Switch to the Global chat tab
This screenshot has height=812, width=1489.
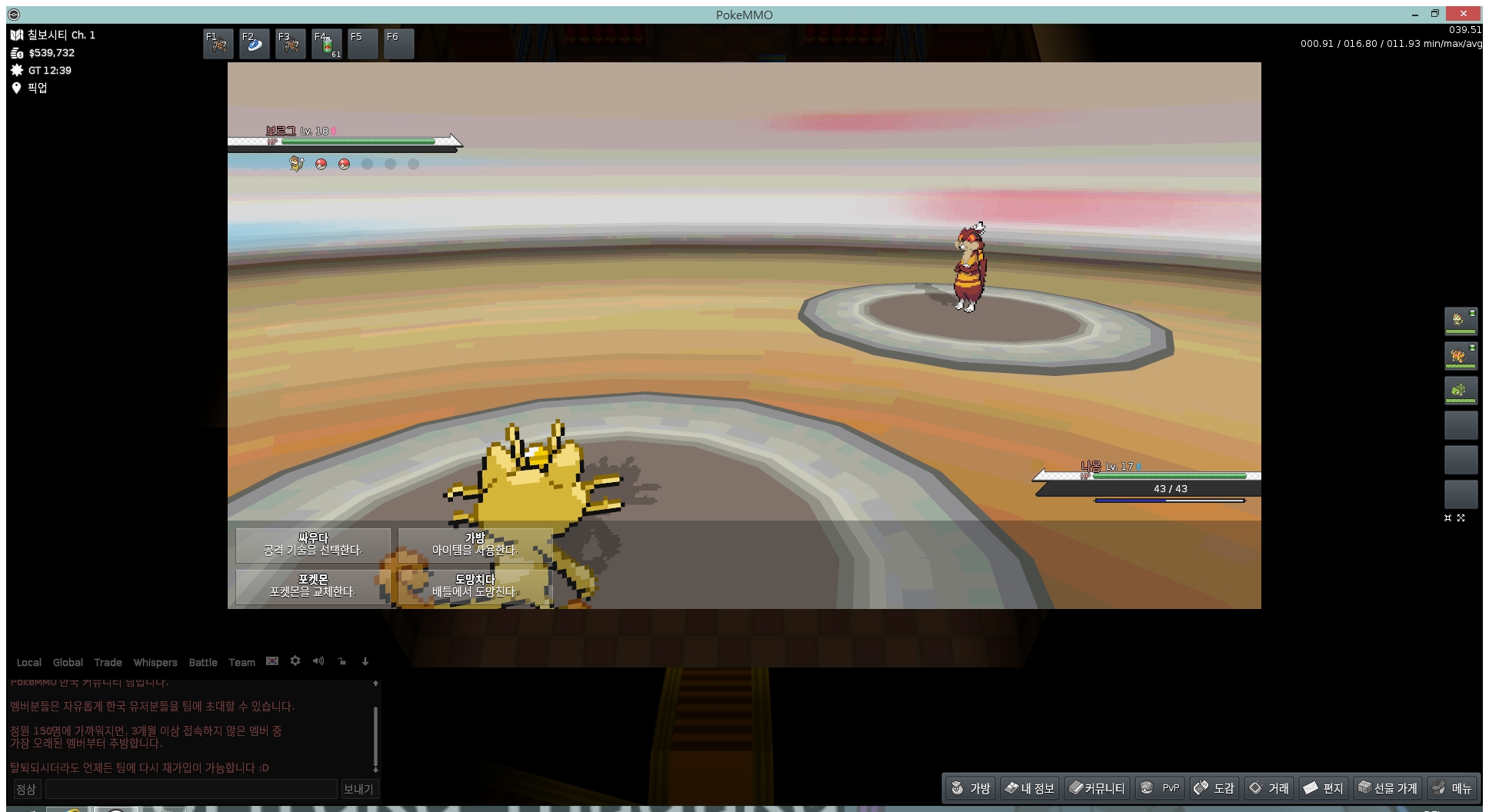pos(68,662)
